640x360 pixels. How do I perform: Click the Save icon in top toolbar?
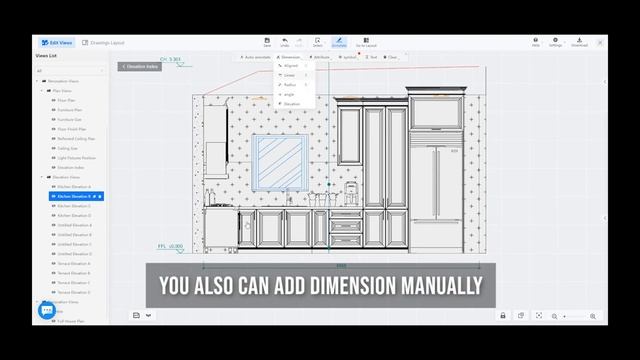tap(267, 40)
